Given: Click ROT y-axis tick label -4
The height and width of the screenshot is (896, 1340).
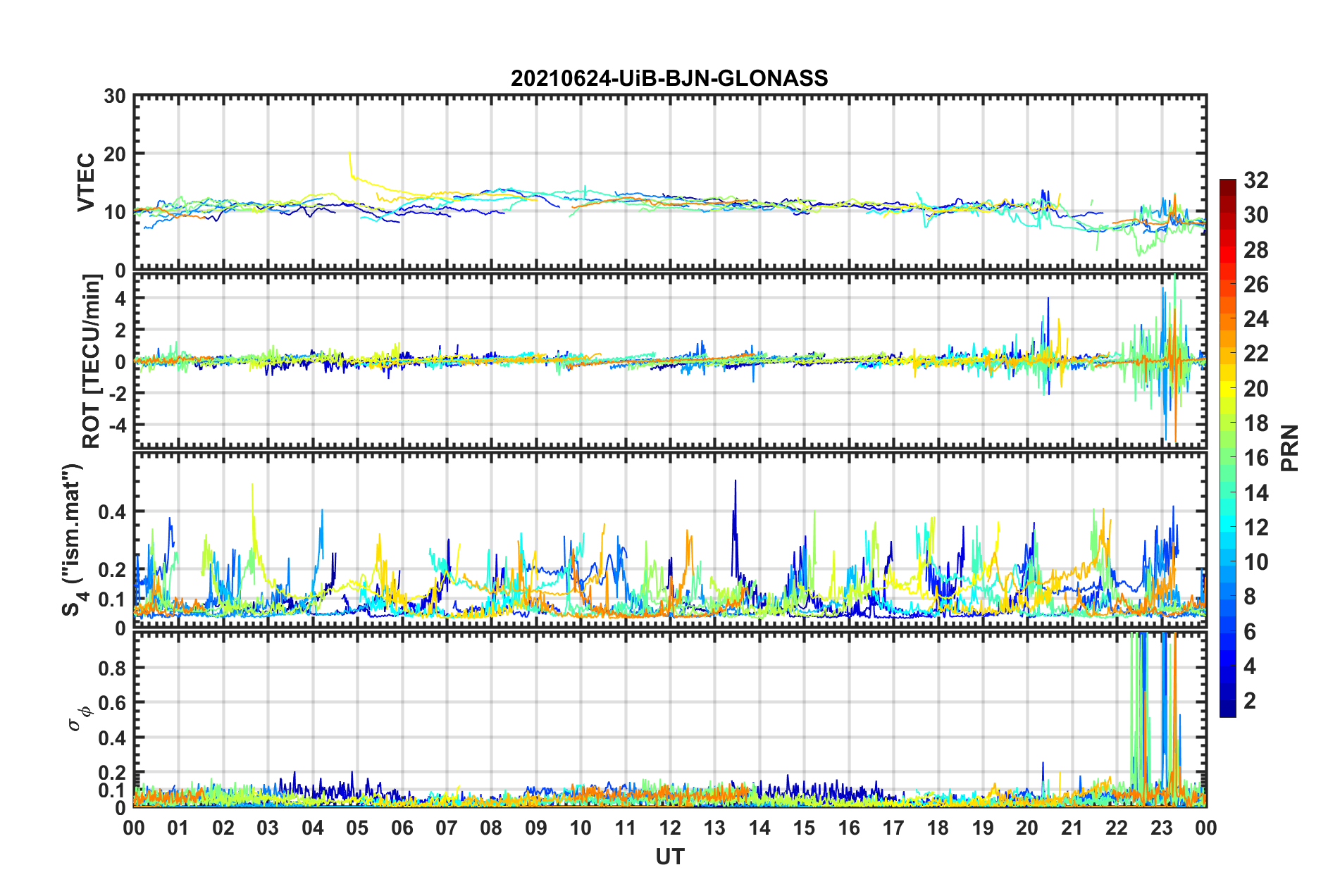Looking at the screenshot, I should pyautogui.click(x=117, y=425).
